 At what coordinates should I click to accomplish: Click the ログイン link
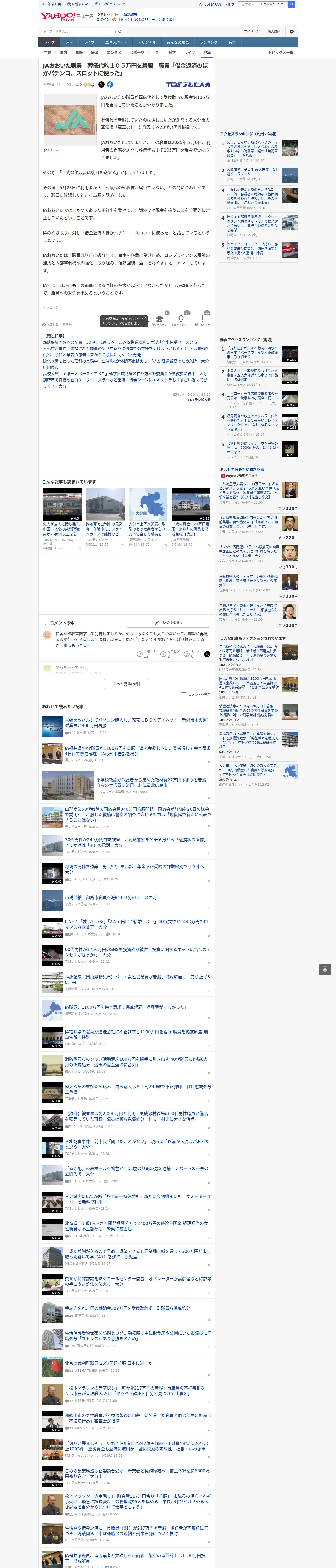point(103,20)
